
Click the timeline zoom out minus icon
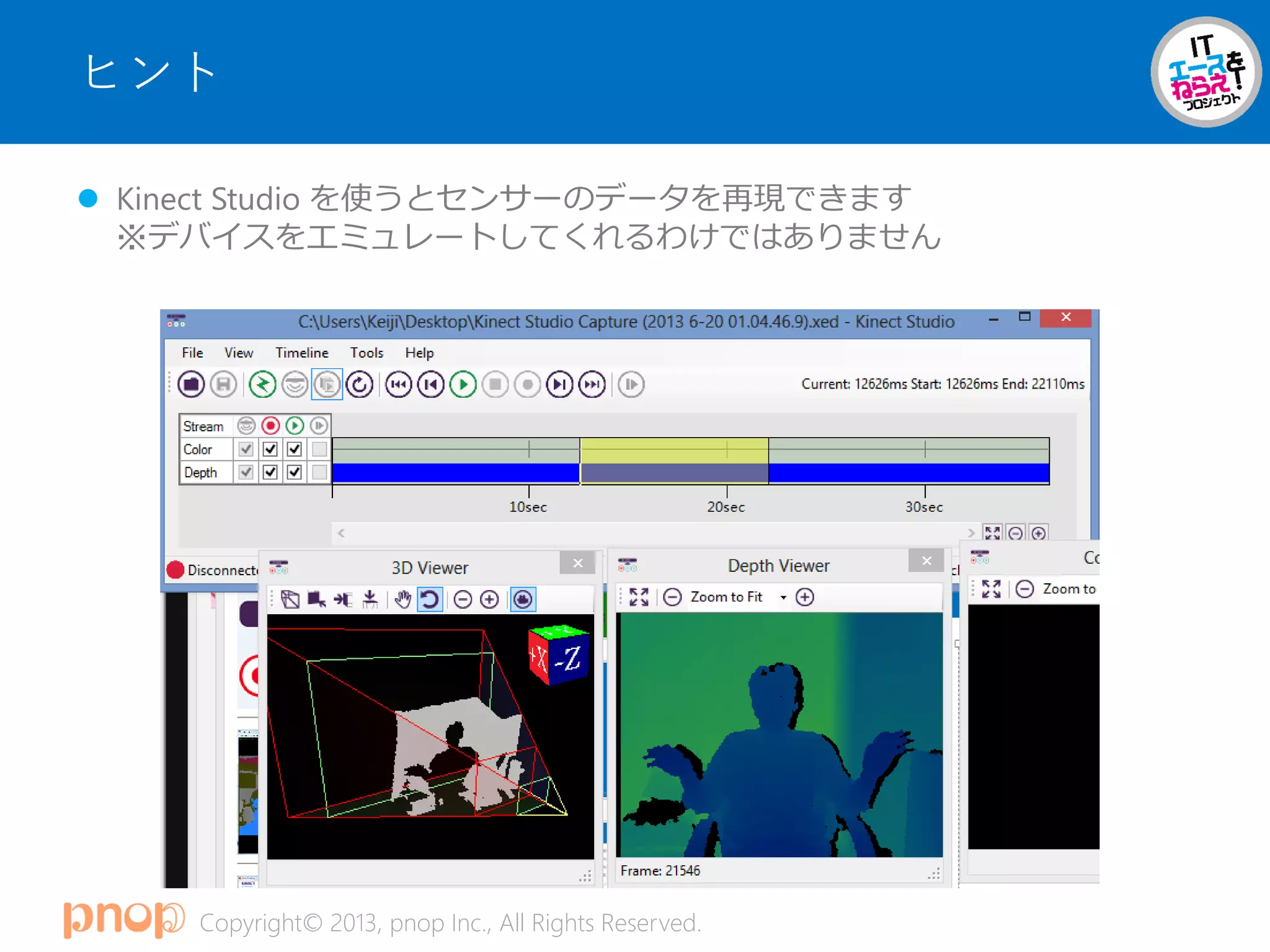[x=1016, y=533]
